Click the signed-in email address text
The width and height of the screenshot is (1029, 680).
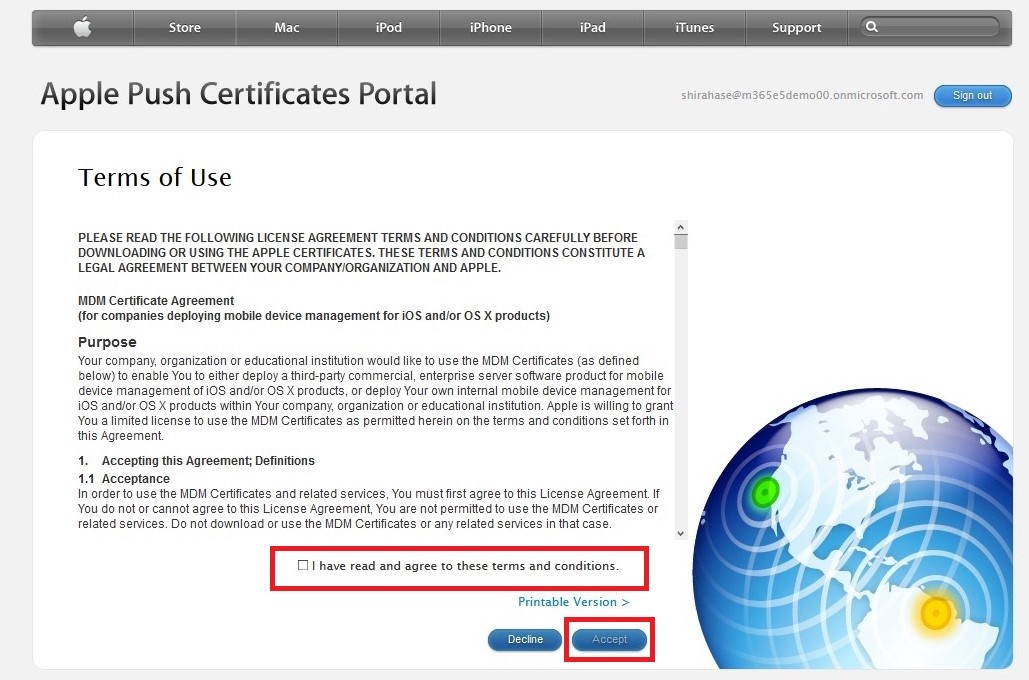pos(802,95)
